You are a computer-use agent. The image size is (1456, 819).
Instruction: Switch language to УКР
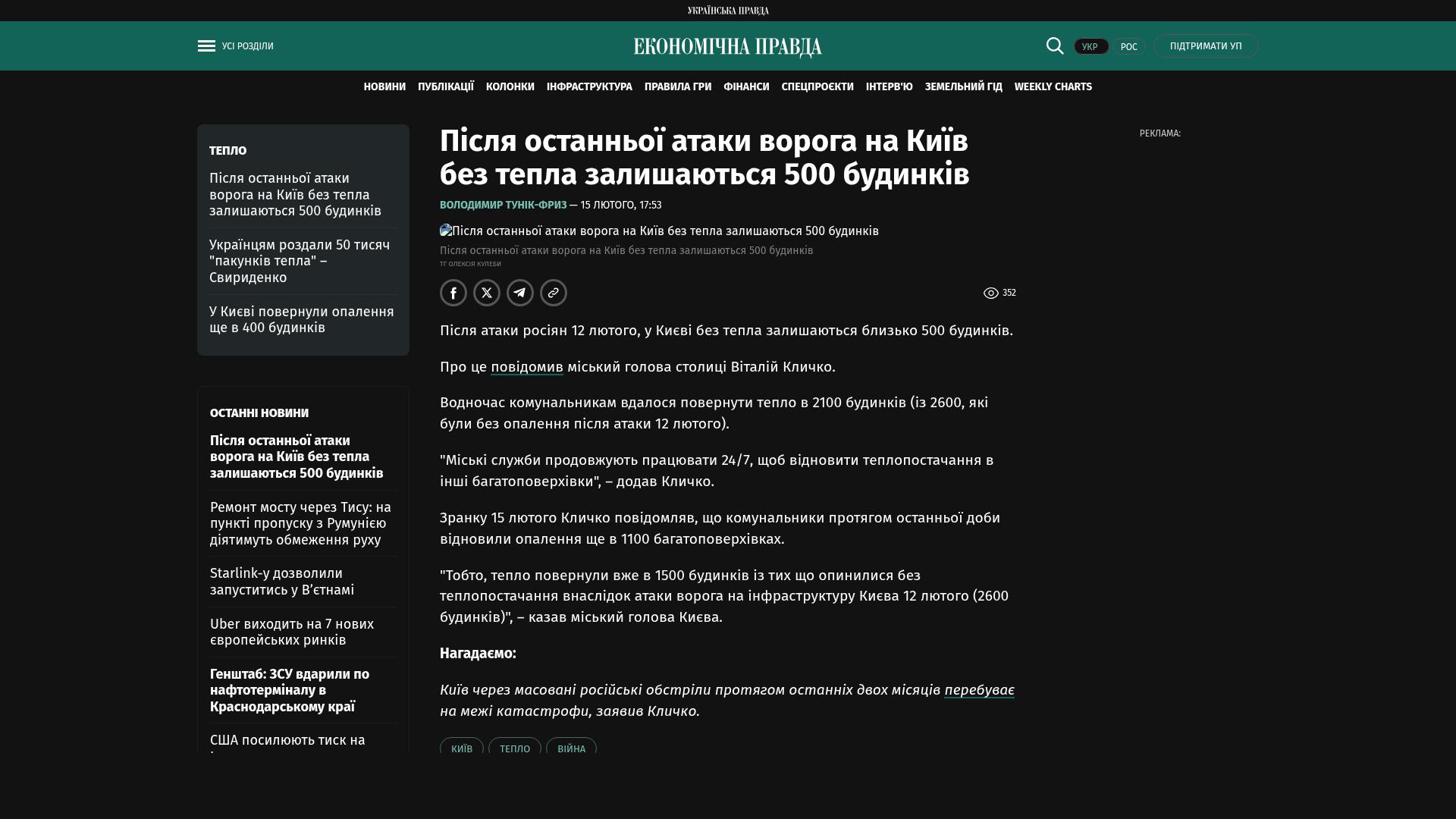[x=1090, y=47]
